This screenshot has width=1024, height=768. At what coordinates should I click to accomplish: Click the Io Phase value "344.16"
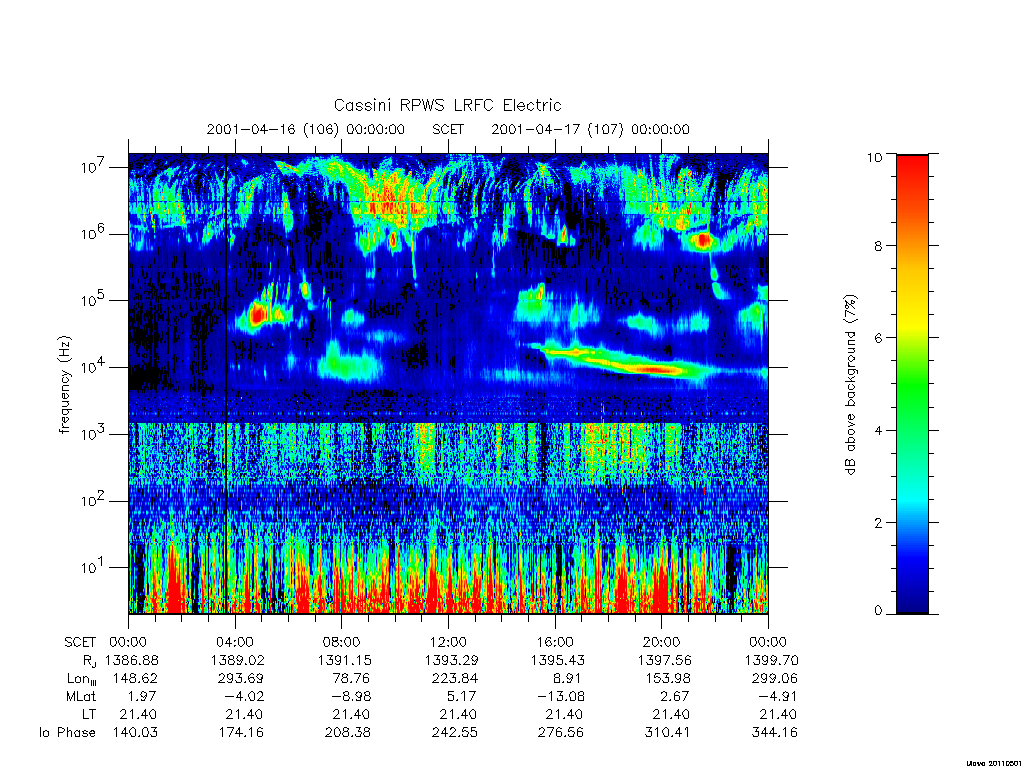tap(775, 732)
